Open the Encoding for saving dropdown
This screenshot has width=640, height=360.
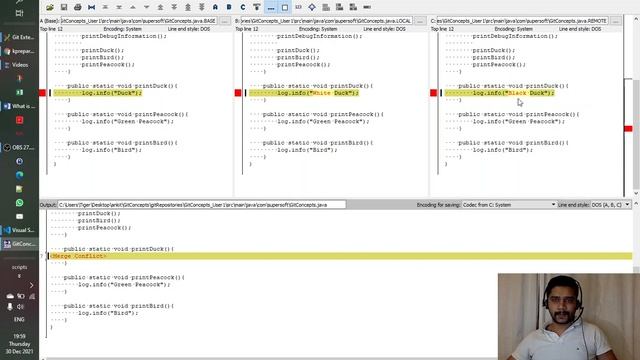coord(509,205)
